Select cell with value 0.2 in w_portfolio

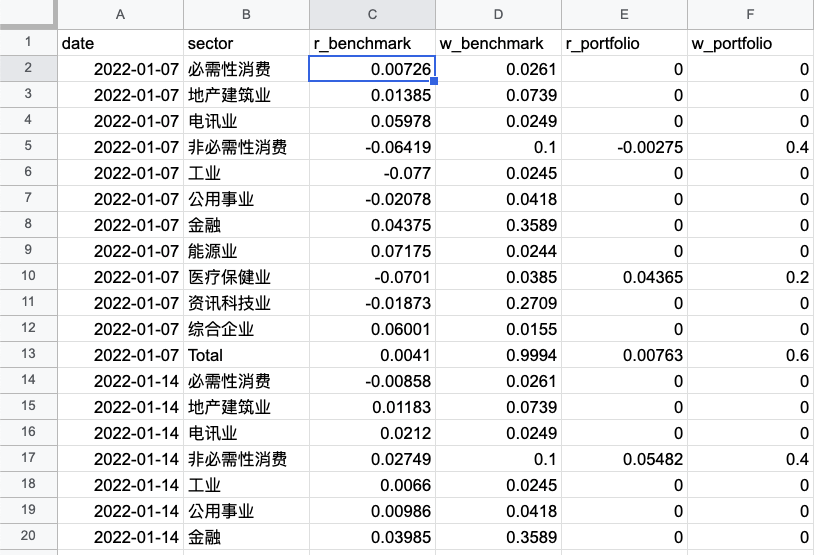click(x=751, y=277)
